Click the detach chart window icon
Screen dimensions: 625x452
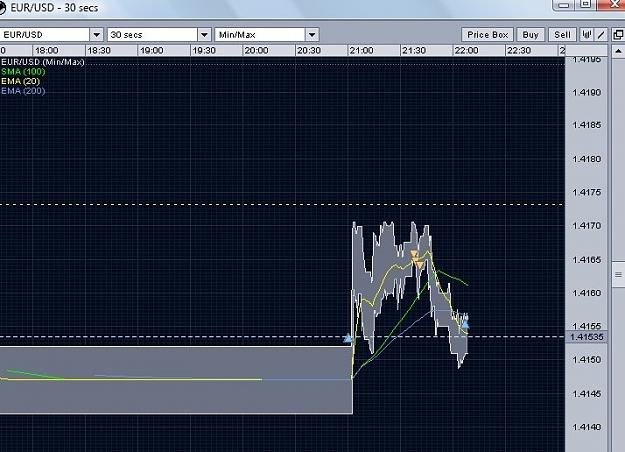[618, 35]
